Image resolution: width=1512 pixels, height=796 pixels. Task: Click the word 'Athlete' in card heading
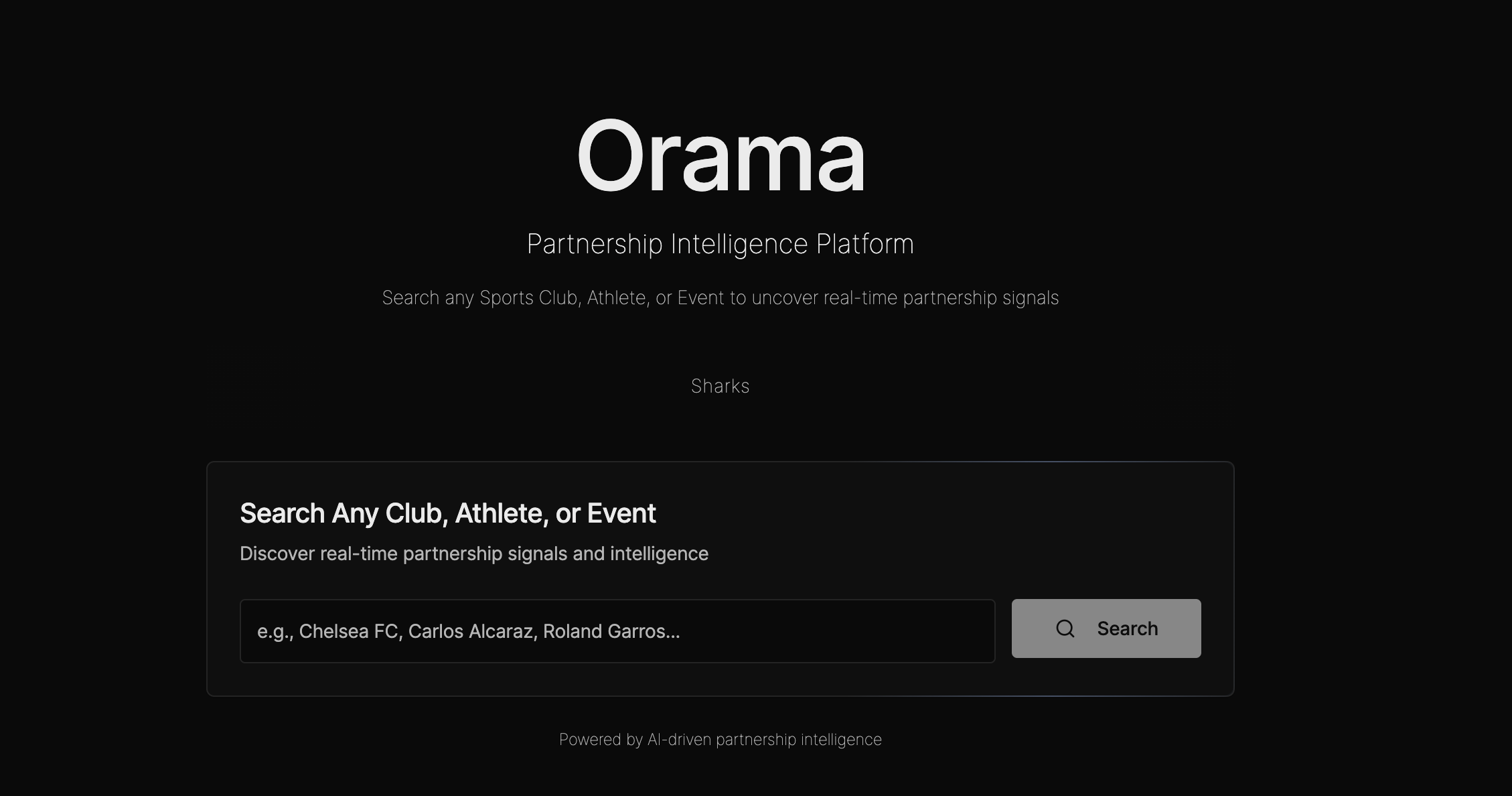coord(498,513)
